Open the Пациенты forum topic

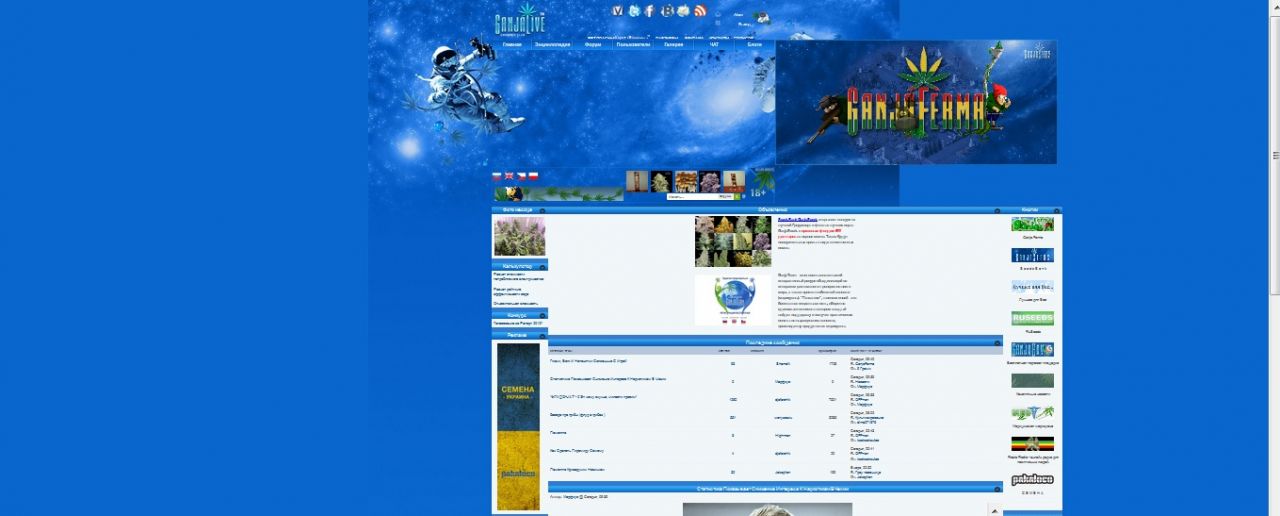pos(558,433)
